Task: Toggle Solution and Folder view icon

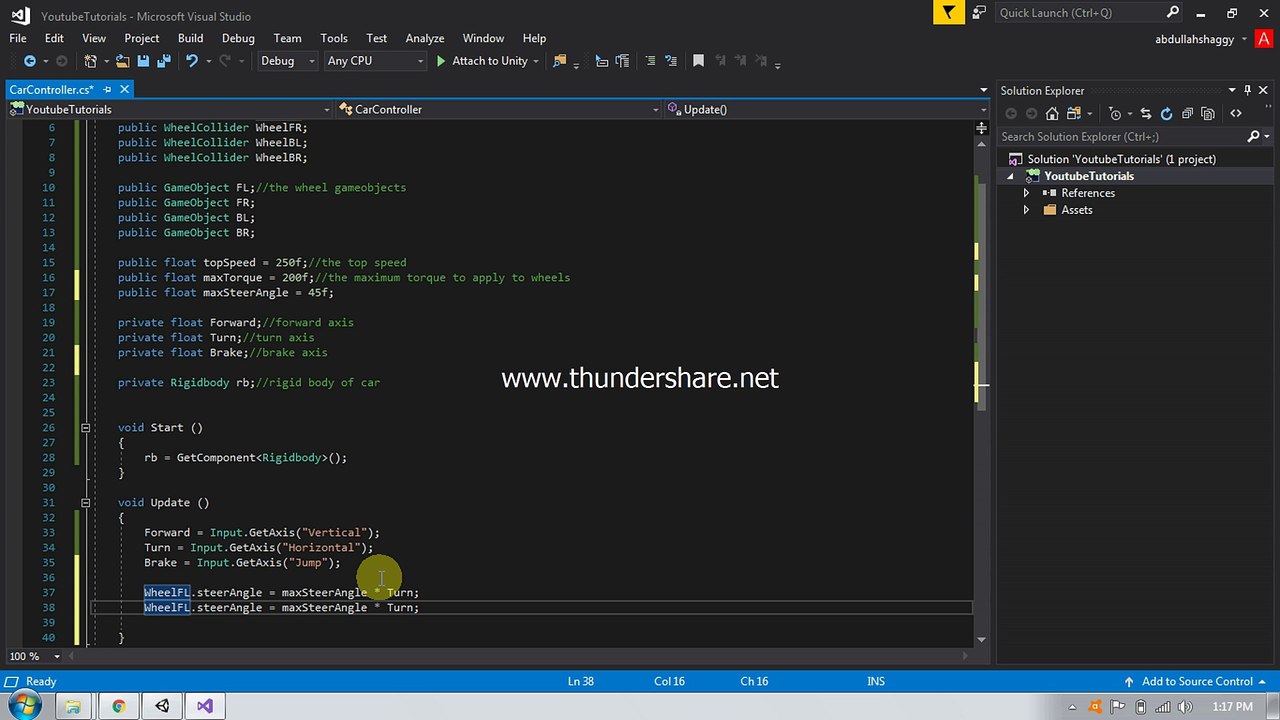Action: click(1074, 113)
